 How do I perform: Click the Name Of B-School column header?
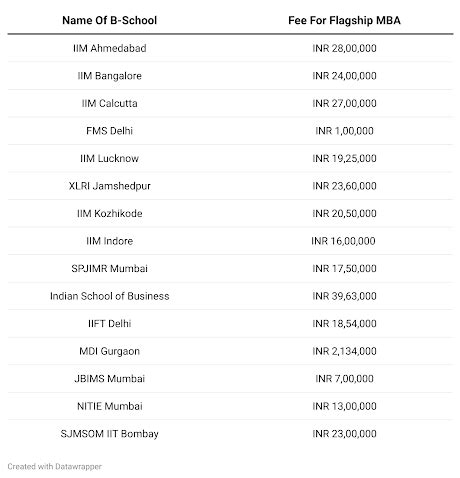point(109,20)
